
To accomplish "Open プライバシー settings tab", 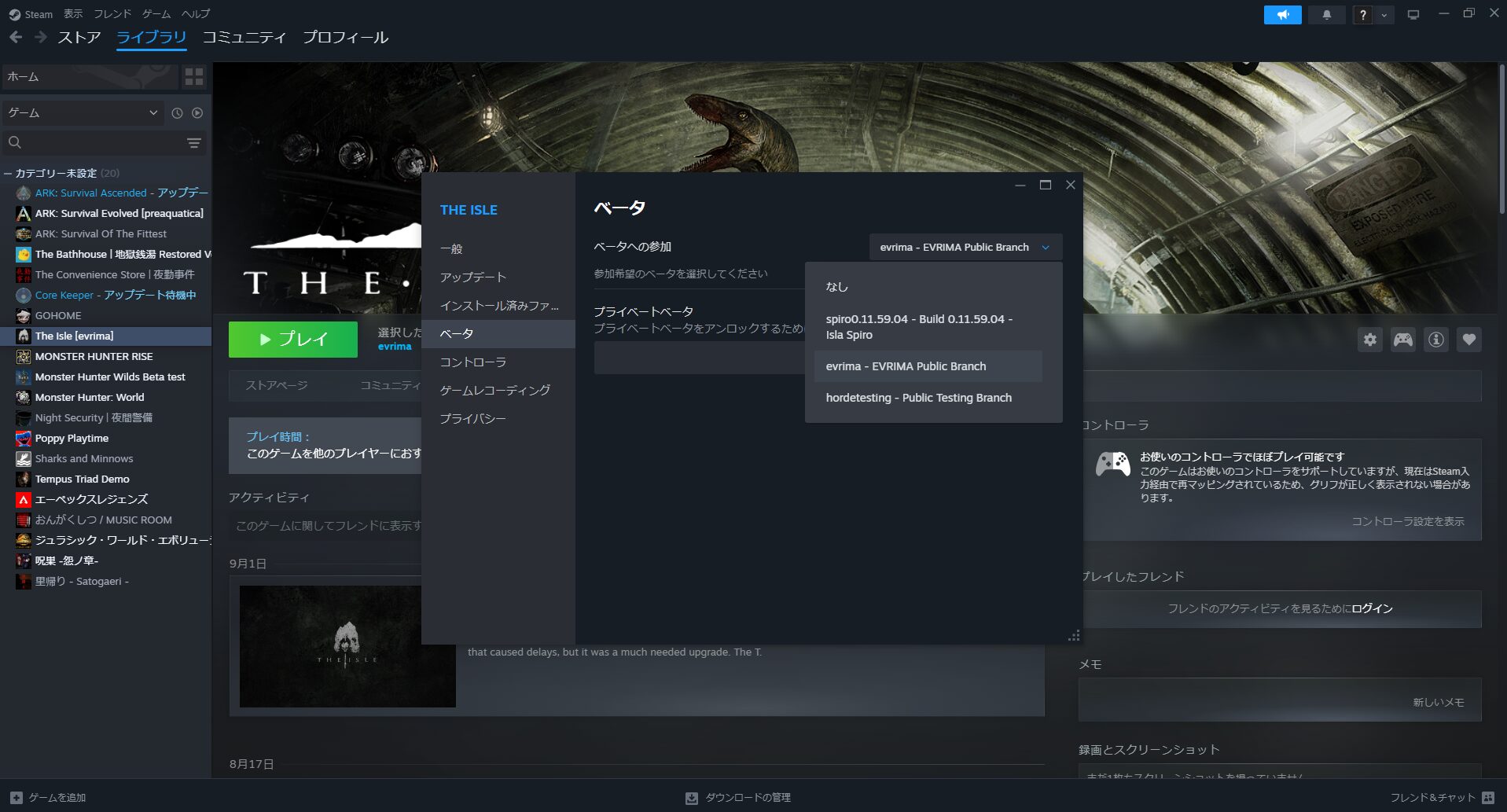I will click(x=498, y=418).
